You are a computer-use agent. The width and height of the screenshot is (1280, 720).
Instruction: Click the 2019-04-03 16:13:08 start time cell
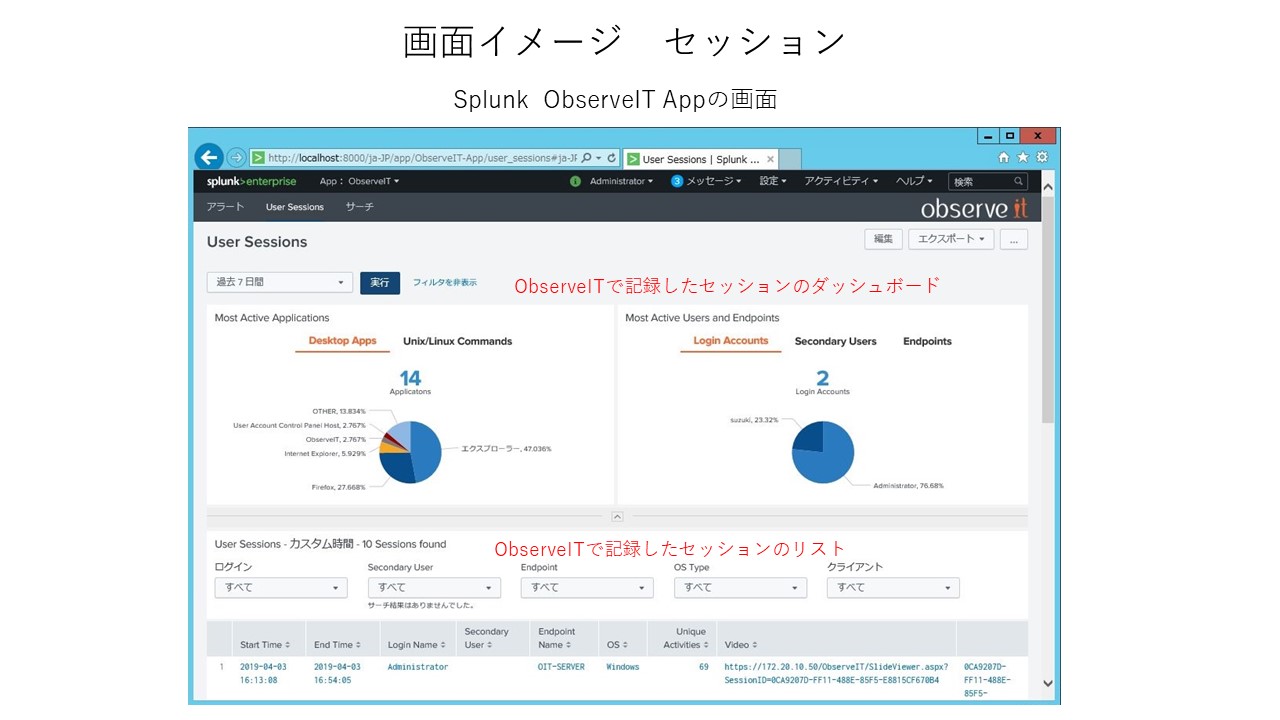pos(261,673)
